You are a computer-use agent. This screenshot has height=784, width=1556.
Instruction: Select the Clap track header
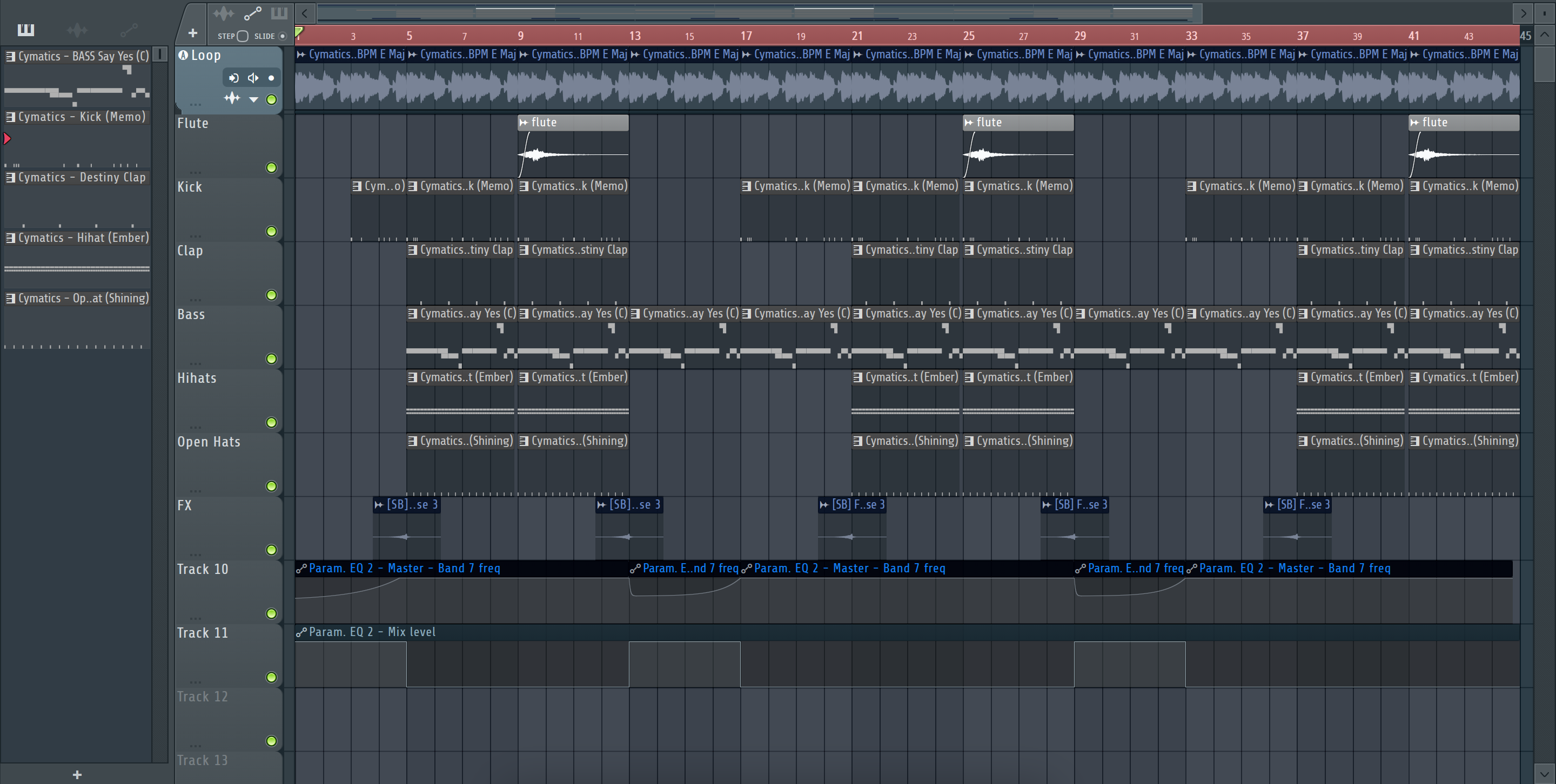(x=229, y=274)
